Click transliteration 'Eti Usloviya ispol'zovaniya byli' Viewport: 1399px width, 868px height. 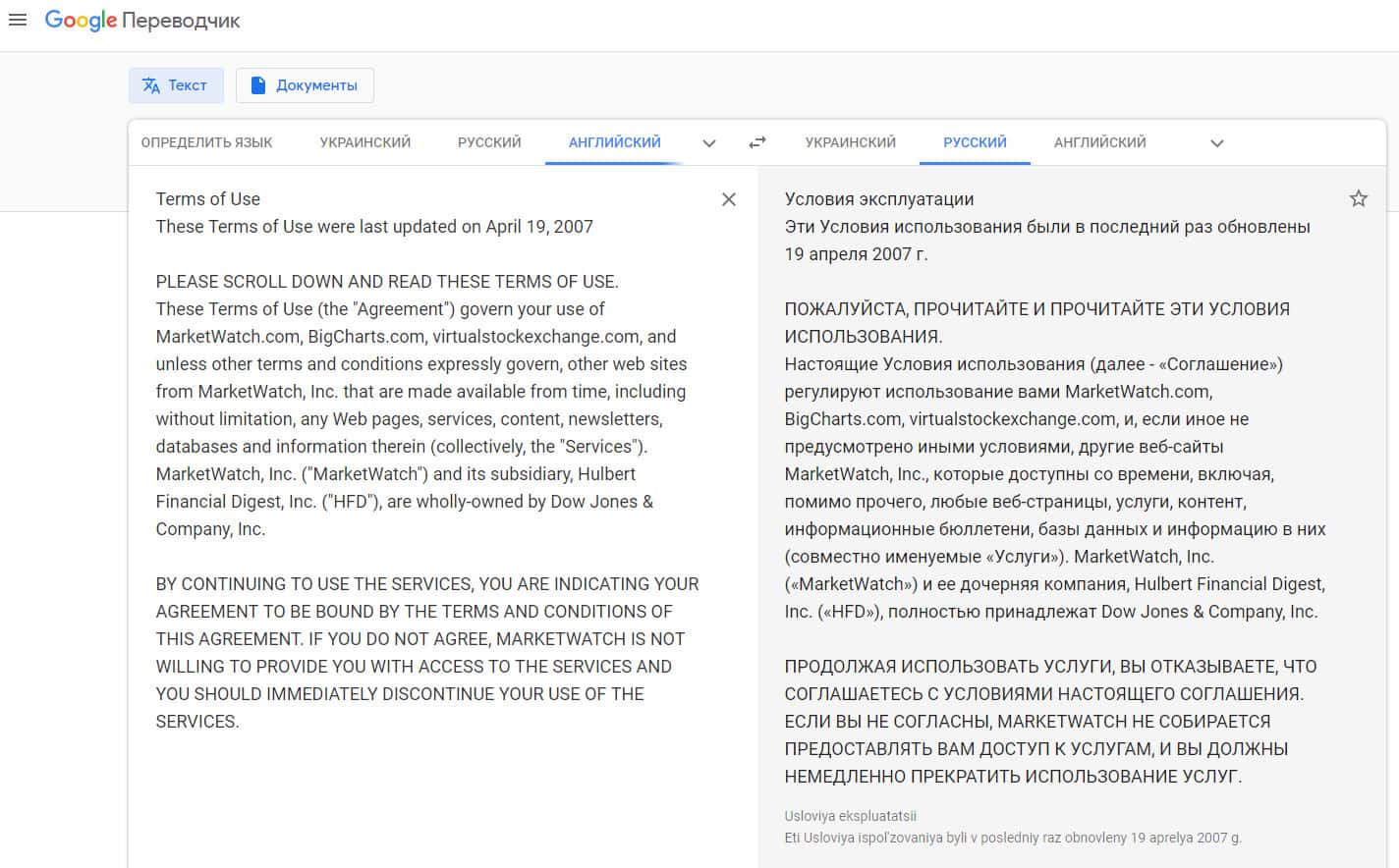[x=877, y=838]
